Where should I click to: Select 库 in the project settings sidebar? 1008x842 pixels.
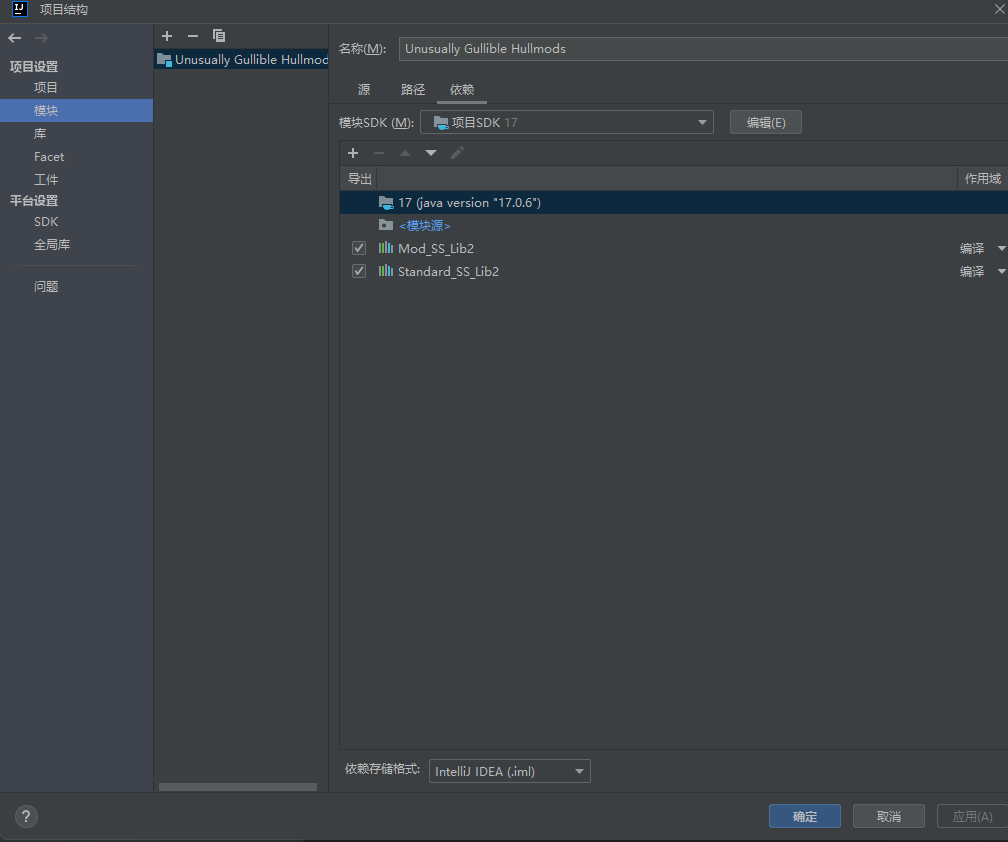click(x=40, y=134)
